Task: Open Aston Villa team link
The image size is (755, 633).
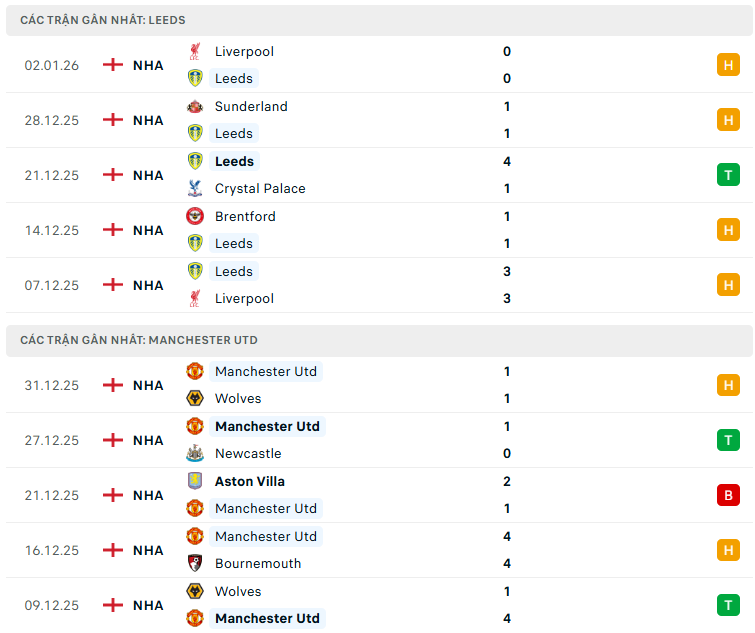Action: click(250, 481)
